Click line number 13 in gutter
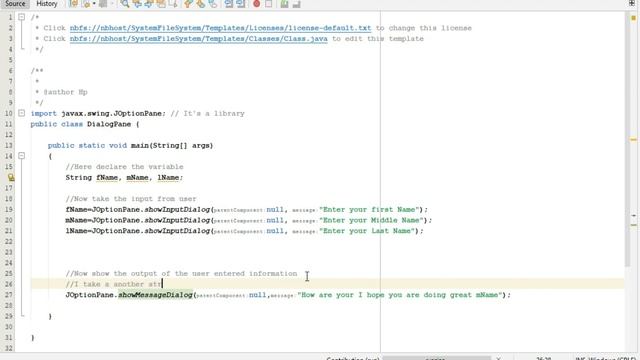Viewport: 640px width, 360px height. point(9,145)
